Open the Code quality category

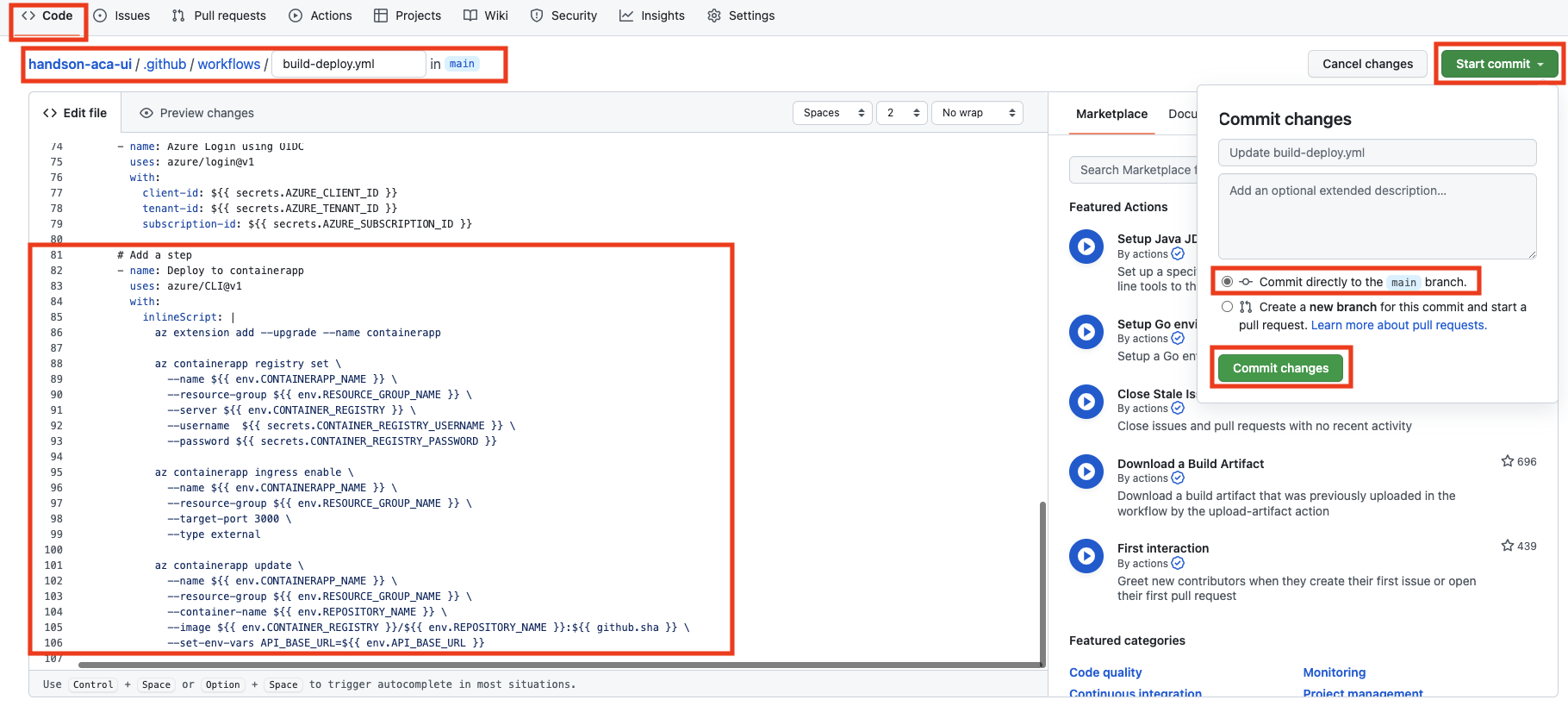[1105, 672]
